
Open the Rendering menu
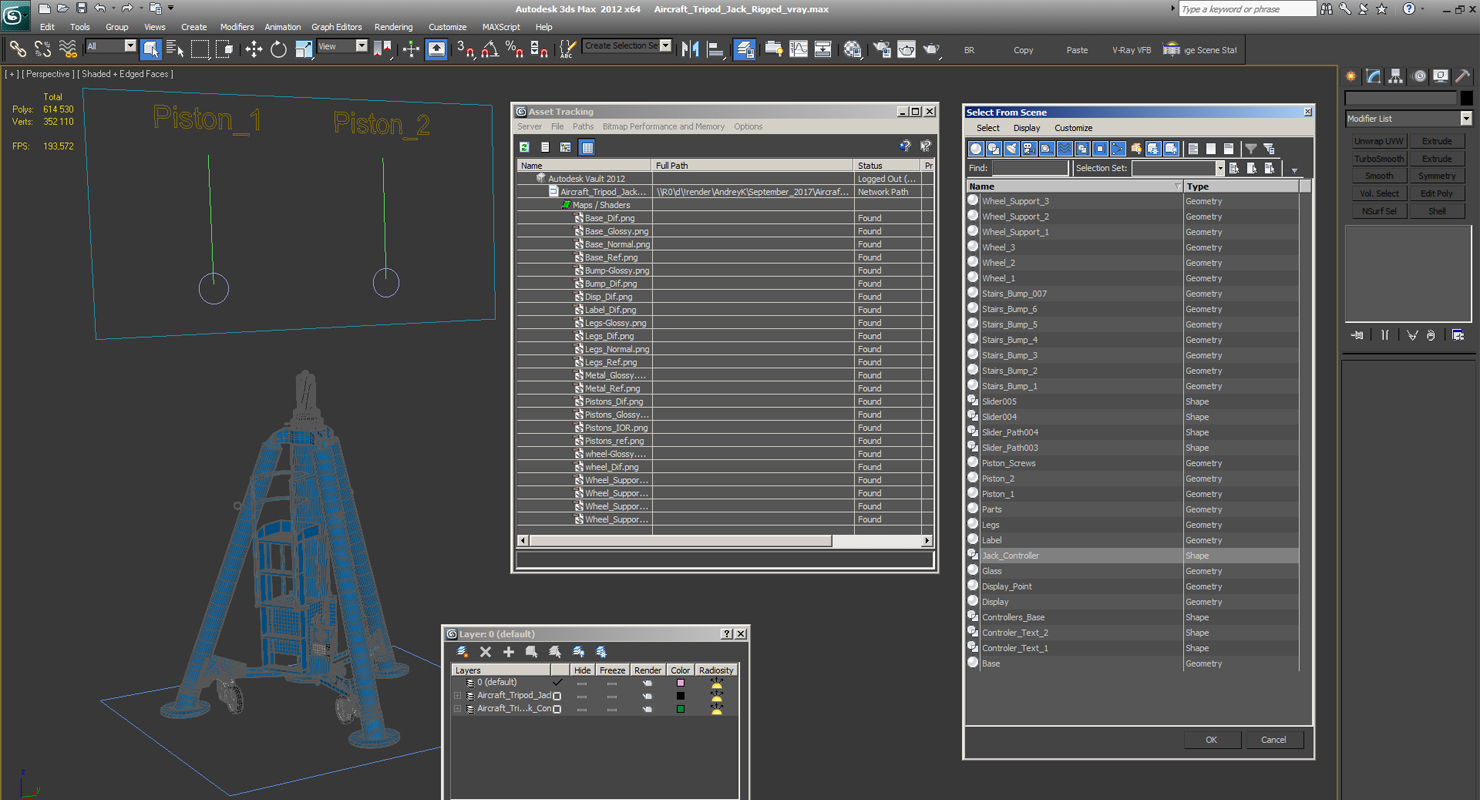393,27
